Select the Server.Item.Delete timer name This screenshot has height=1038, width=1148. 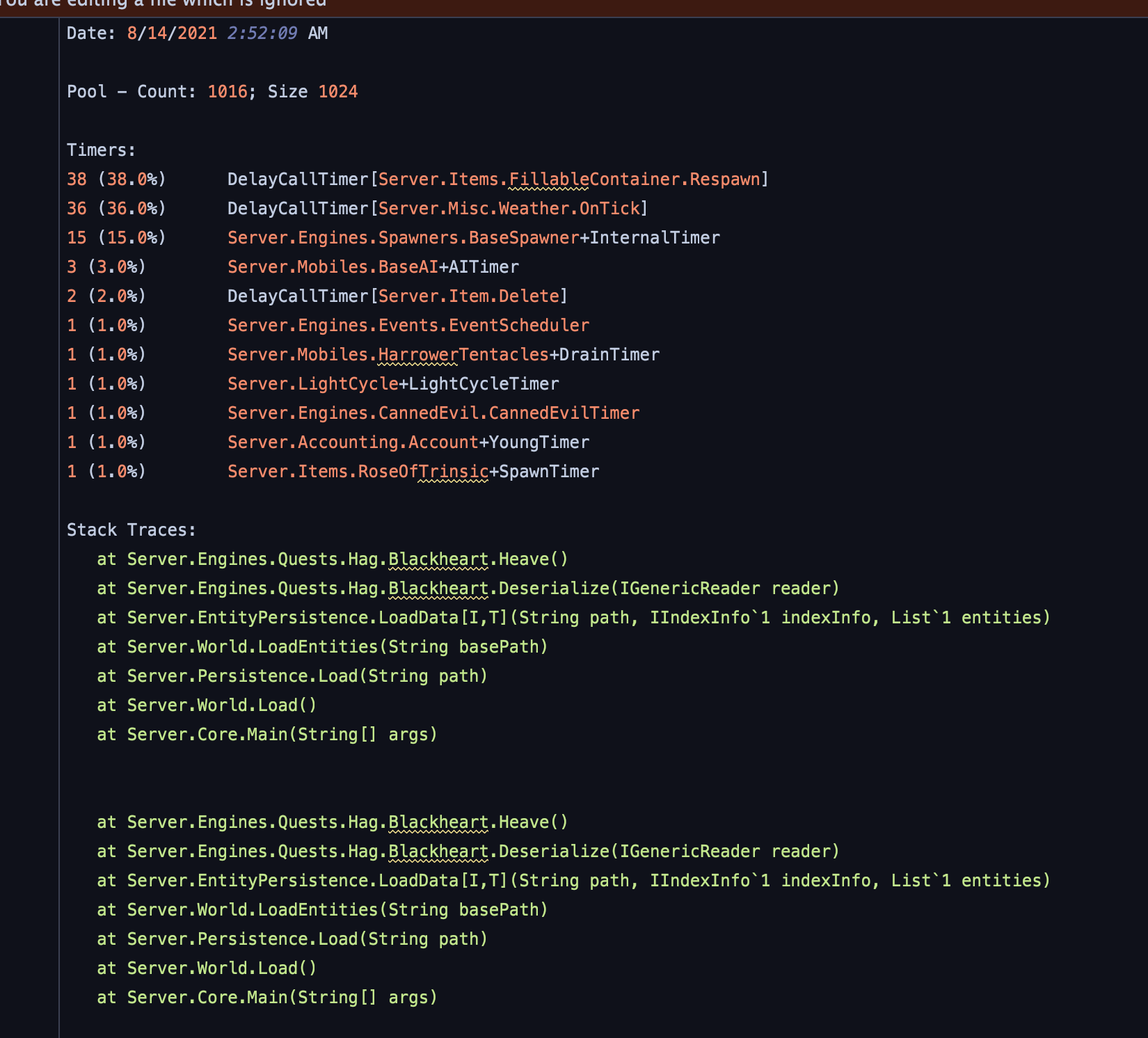[x=398, y=296]
